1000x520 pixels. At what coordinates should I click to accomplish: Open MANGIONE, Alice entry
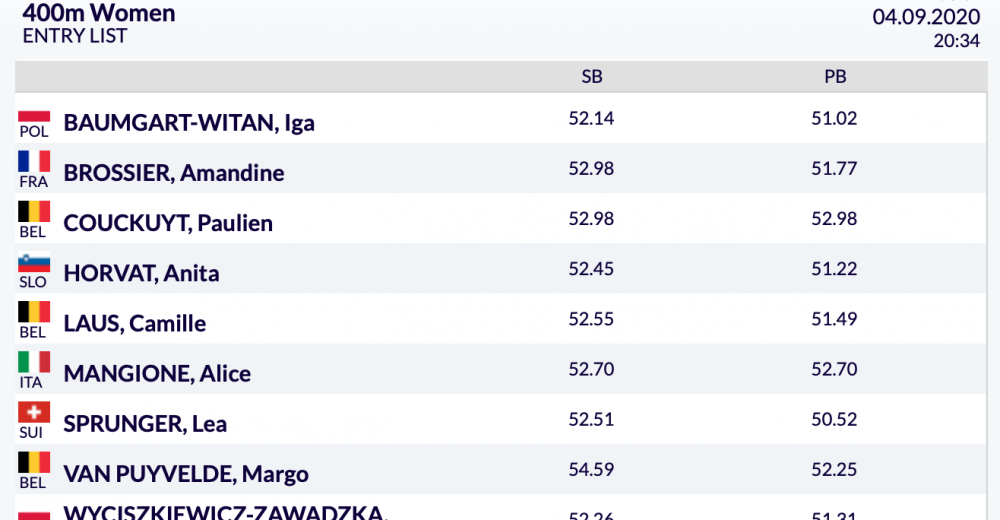(157, 374)
